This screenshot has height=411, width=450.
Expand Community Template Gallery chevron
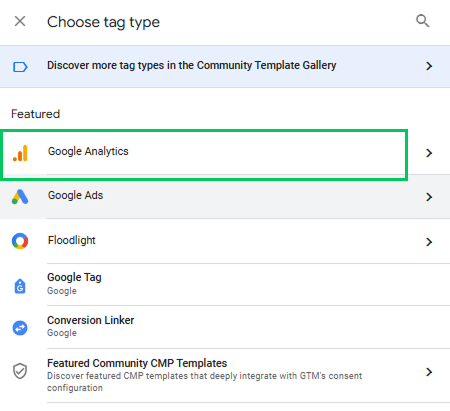tap(429, 66)
